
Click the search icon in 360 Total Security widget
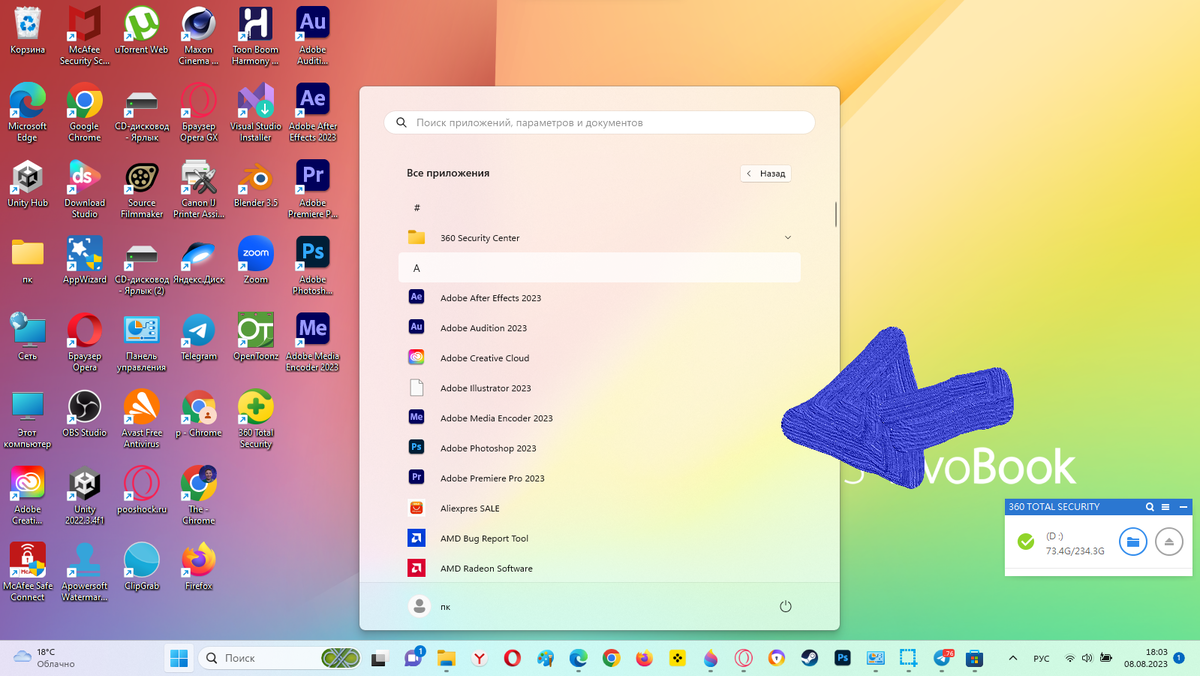(1151, 507)
